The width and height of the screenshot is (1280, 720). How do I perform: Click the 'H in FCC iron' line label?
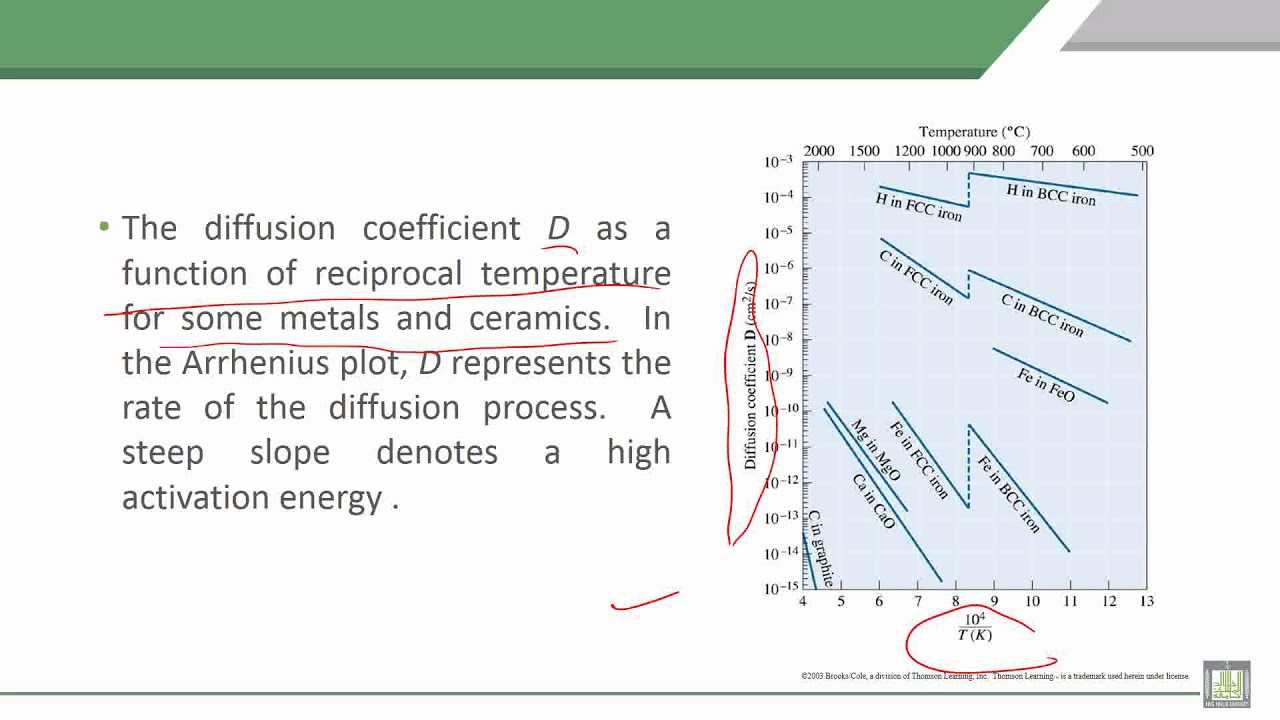[918, 207]
